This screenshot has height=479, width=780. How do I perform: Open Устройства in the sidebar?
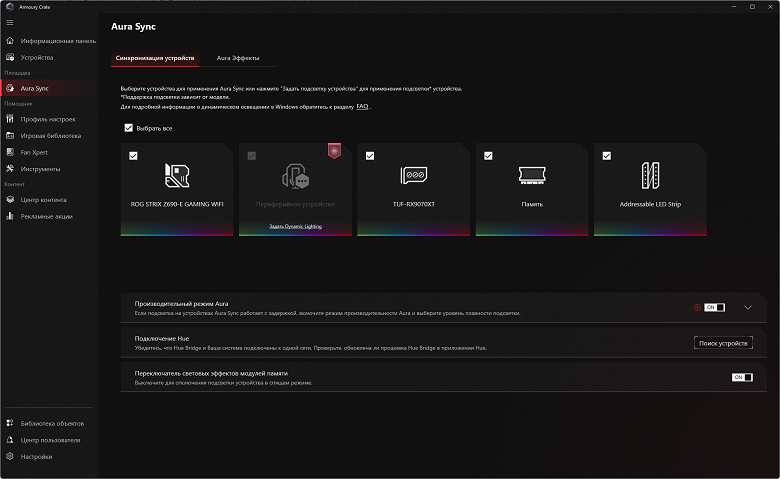[37, 57]
